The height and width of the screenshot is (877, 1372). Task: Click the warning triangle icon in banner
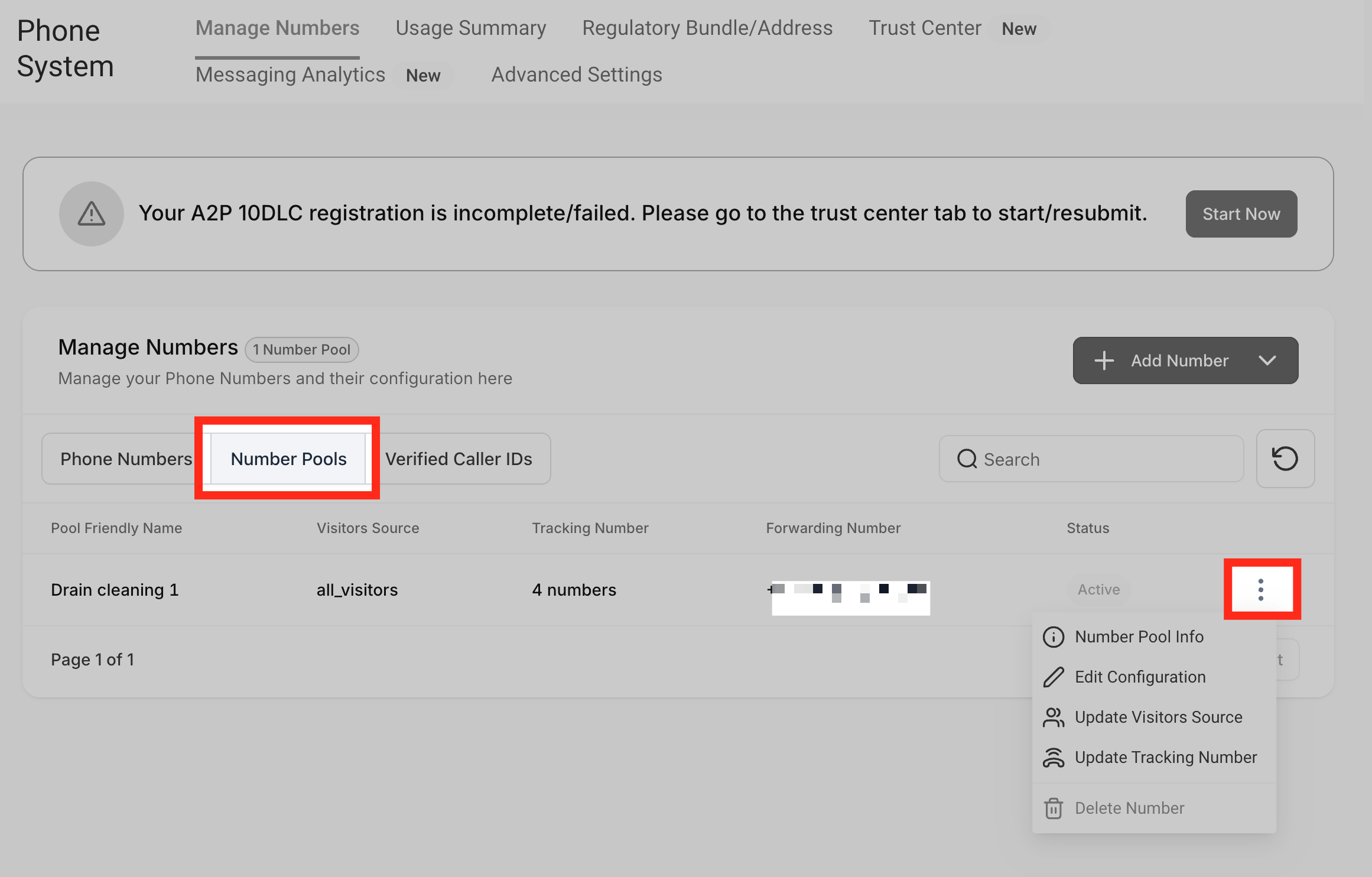pyautogui.click(x=92, y=214)
